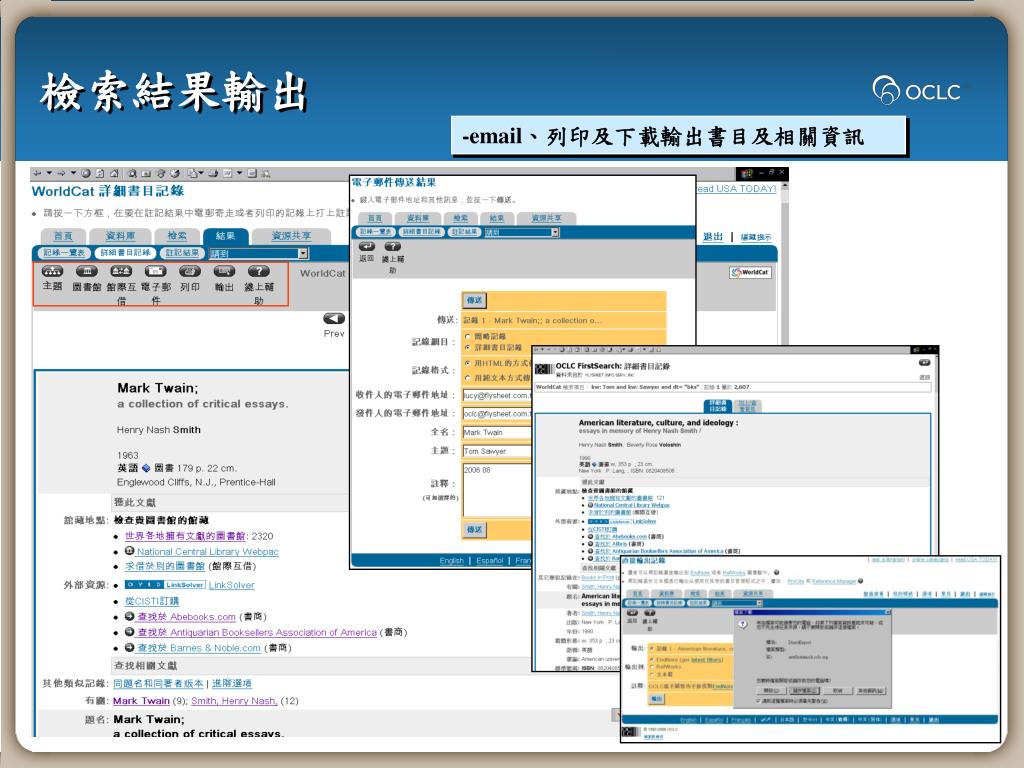Screen dimensions: 1024x768
Task: Click the WorldCat logo badge
Action: point(750,272)
